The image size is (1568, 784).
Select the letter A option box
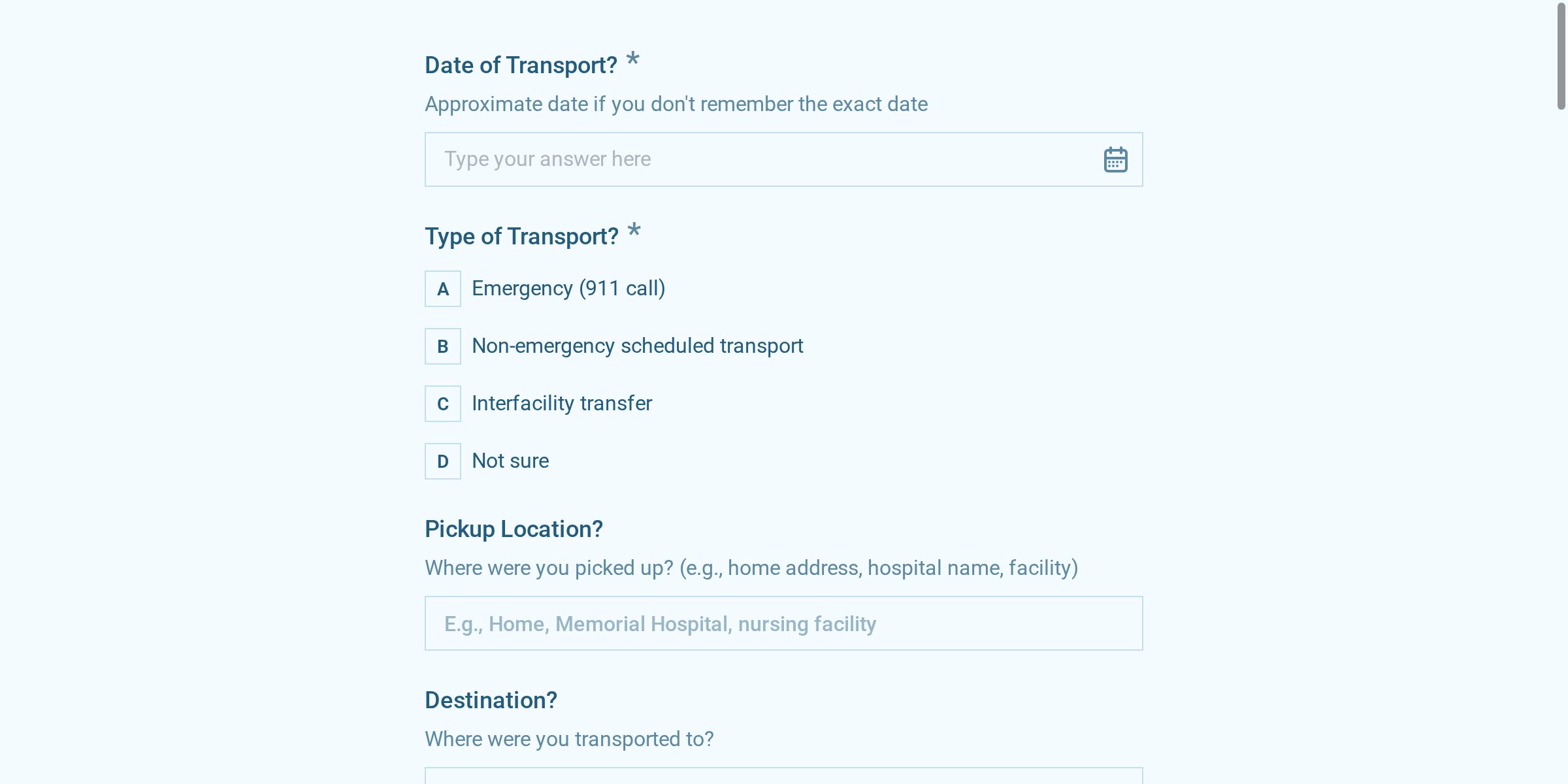pyautogui.click(x=443, y=289)
